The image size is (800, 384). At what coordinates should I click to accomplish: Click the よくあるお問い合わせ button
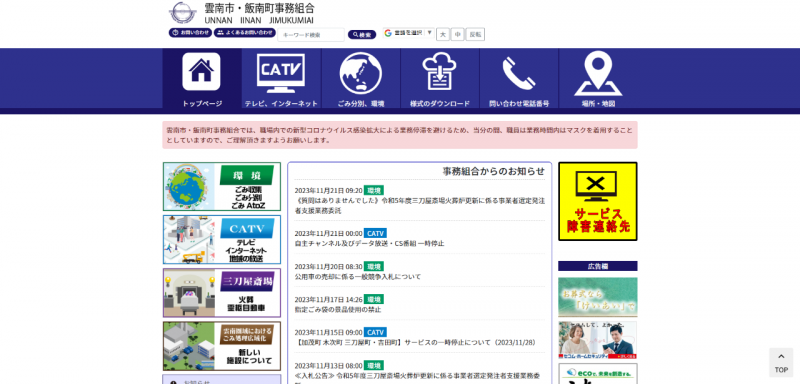click(x=244, y=33)
